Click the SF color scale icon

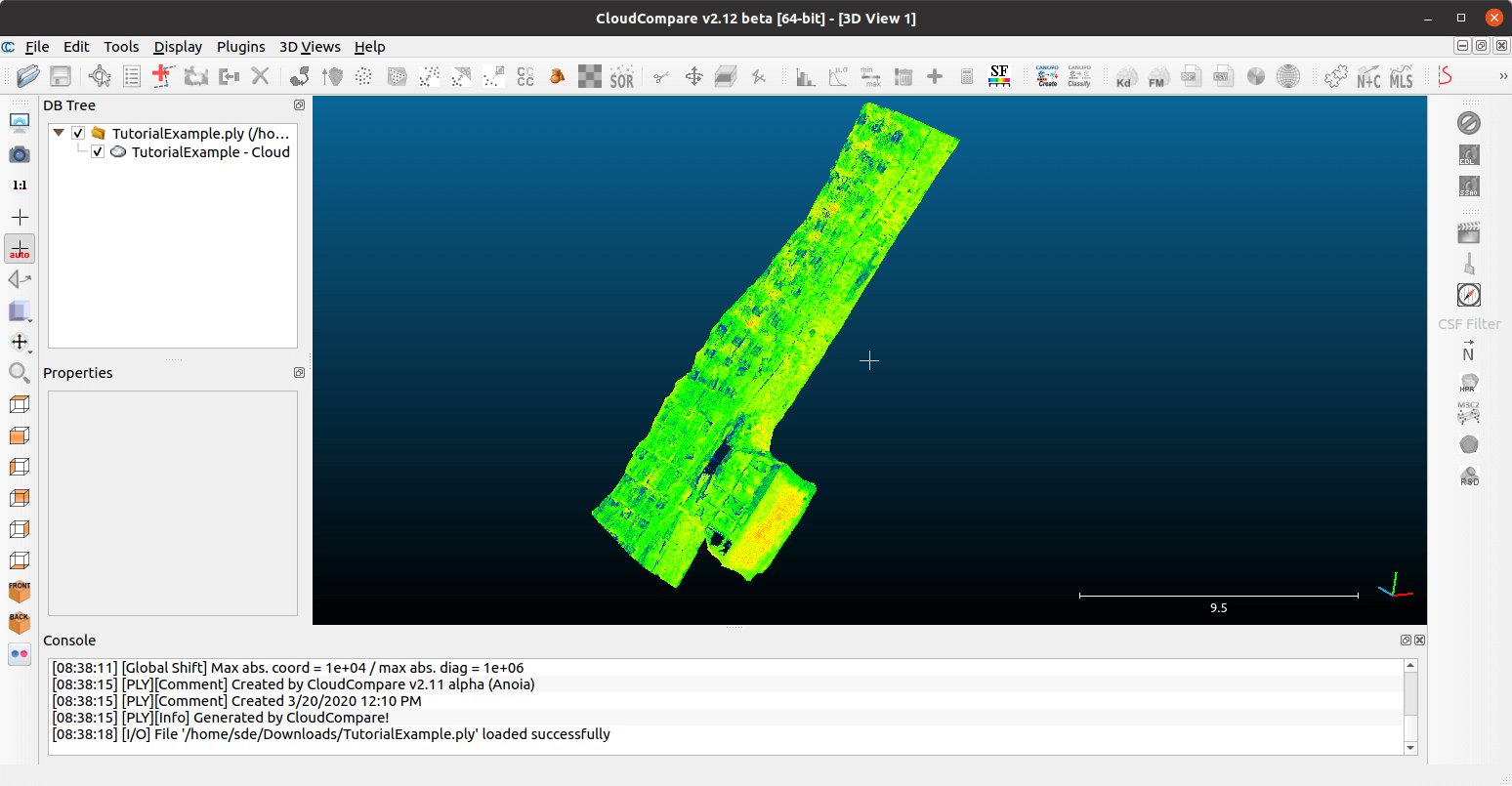click(x=999, y=76)
